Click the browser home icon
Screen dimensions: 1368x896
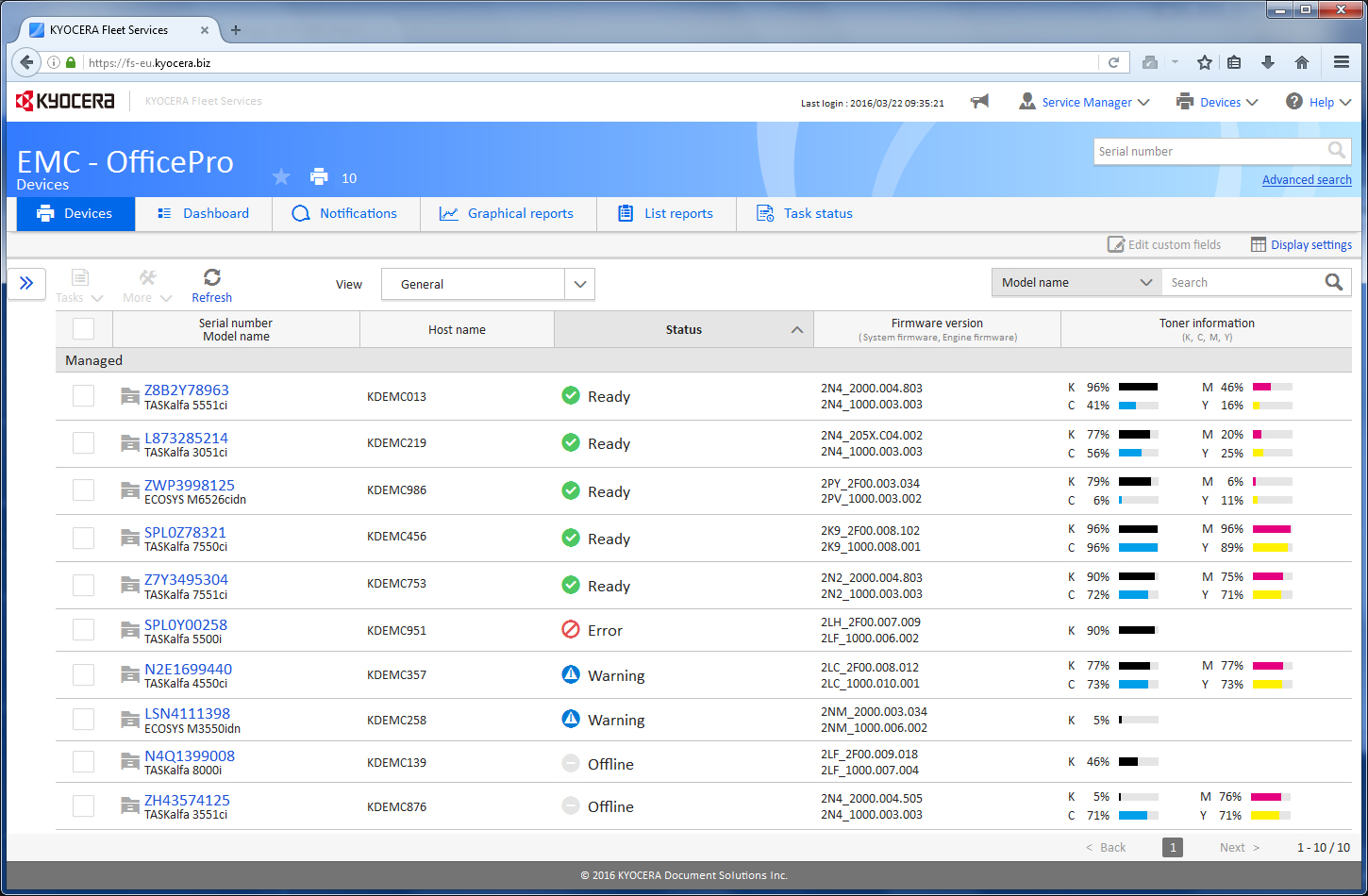[x=1302, y=62]
